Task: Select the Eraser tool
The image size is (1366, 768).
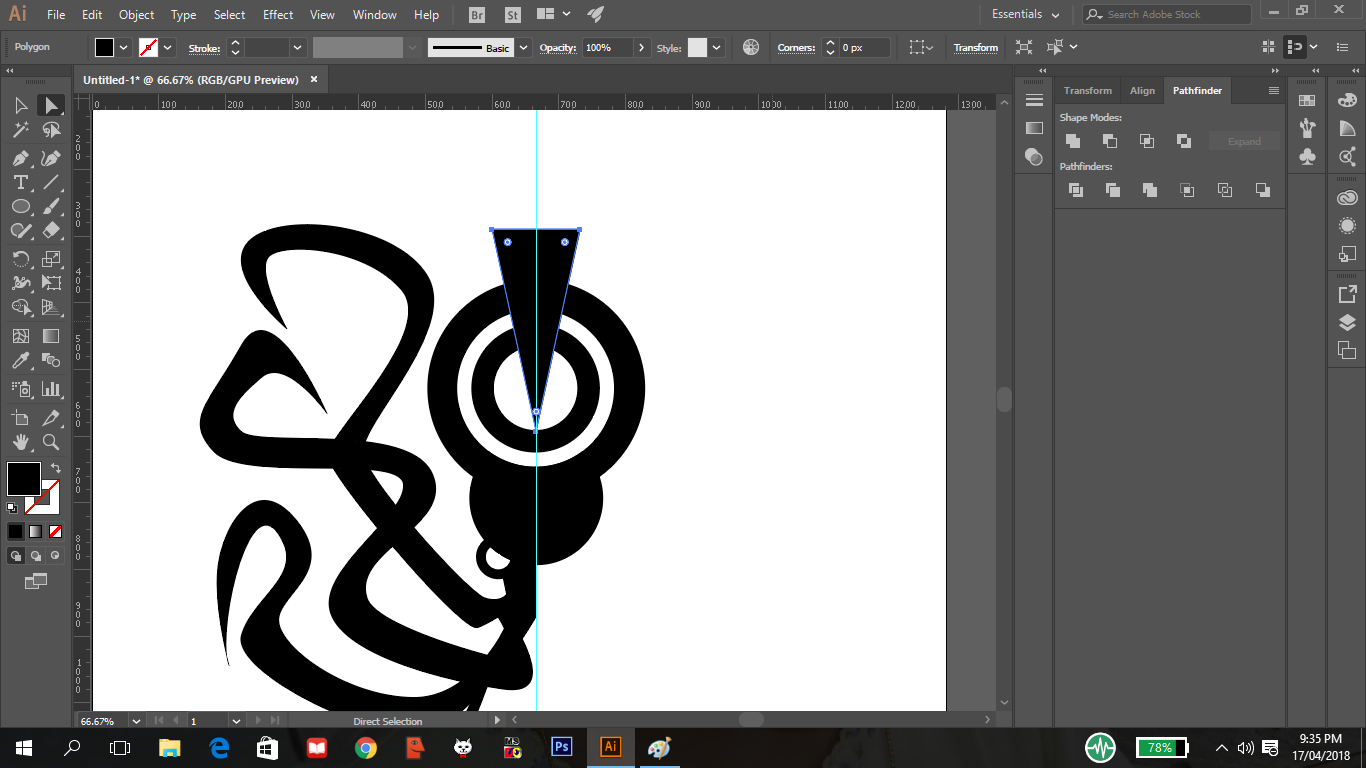Action: coord(51,230)
